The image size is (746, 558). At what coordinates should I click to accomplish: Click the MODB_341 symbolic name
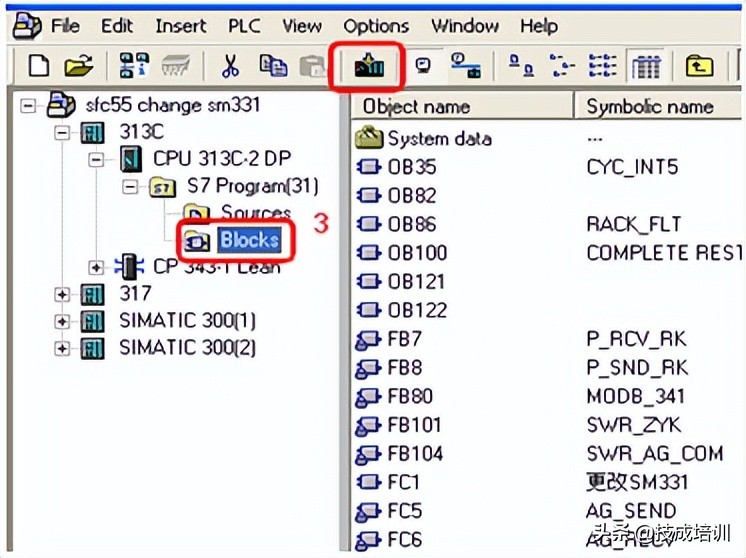click(x=636, y=396)
